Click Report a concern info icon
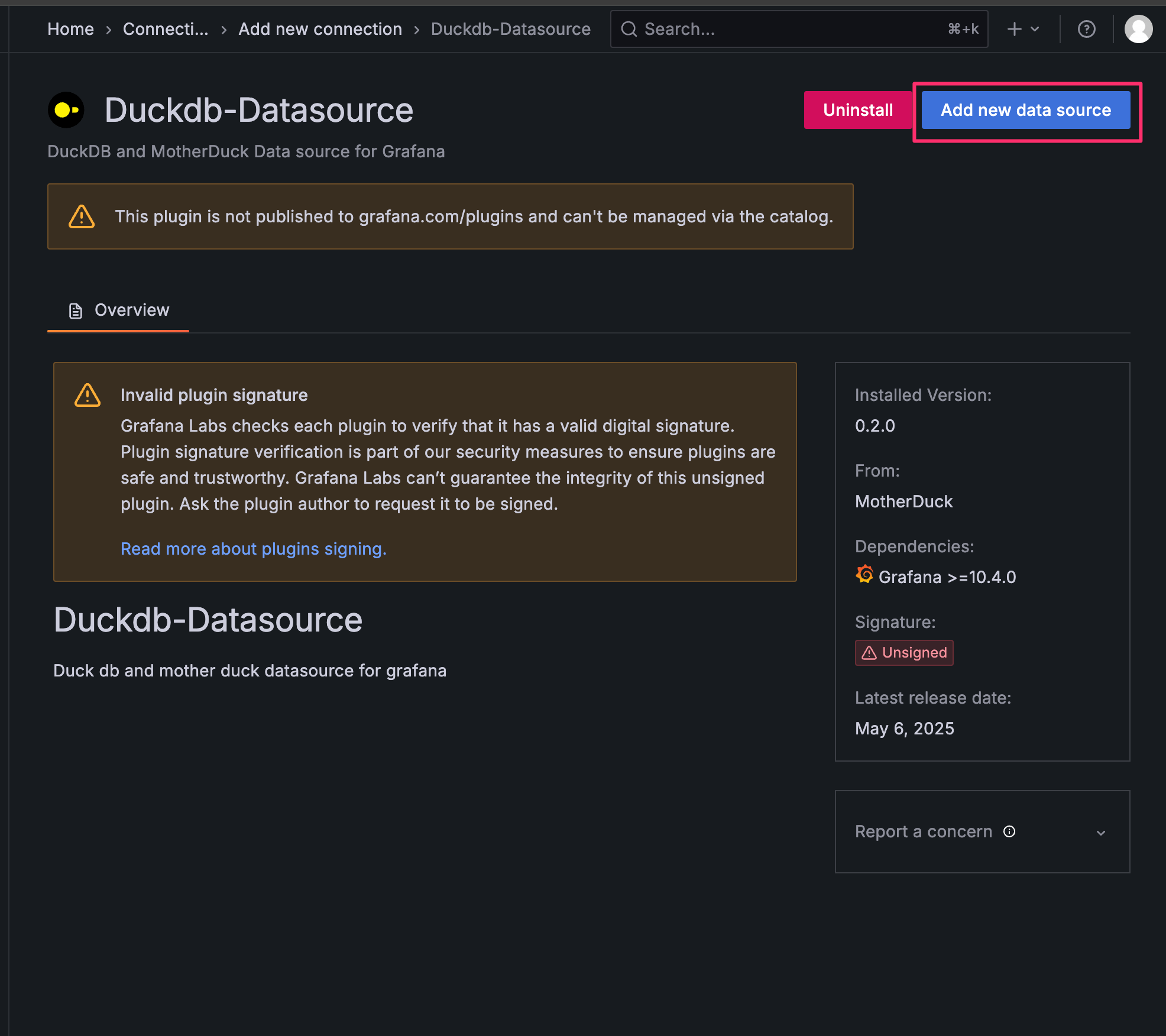The width and height of the screenshot is (1166, 1036). click(1009, 831)
